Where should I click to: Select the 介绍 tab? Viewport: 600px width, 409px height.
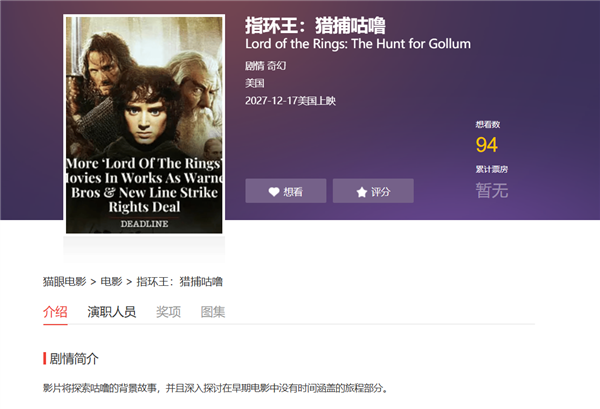tap(55, 312)
